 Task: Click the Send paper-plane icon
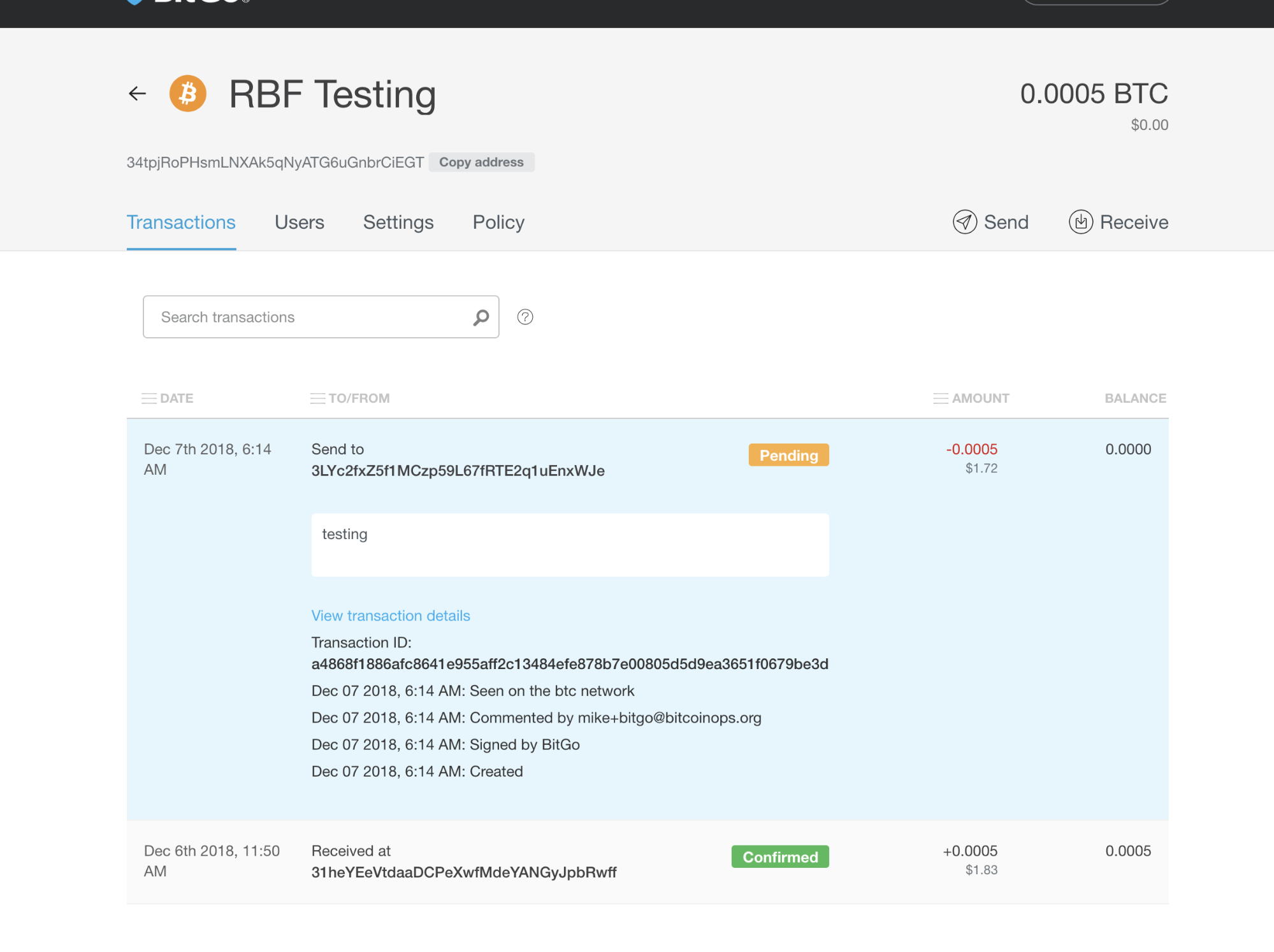click(x=965, y=222)
